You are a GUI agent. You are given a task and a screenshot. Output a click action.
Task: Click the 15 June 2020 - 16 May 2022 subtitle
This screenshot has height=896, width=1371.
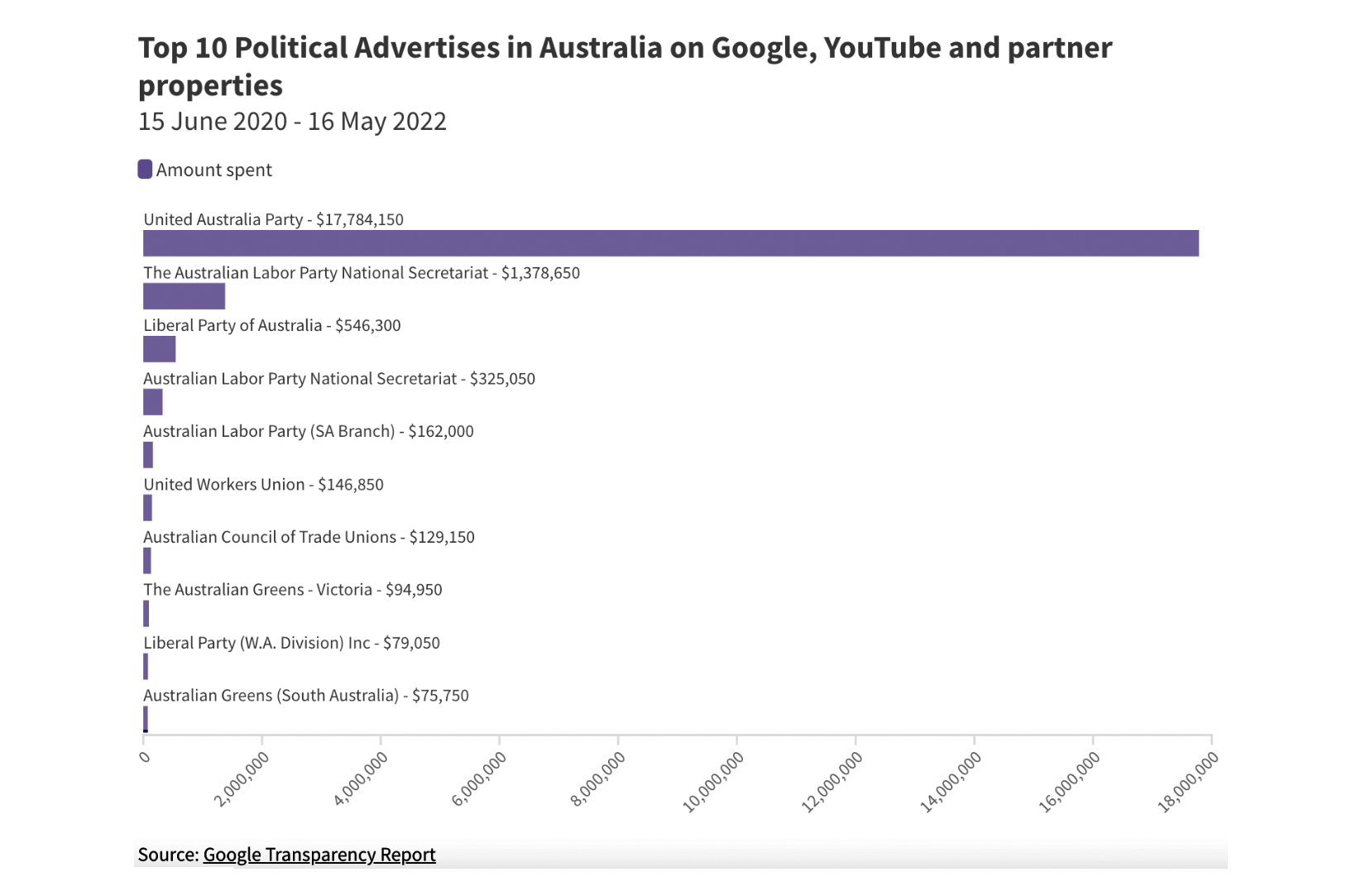point(292,122)
